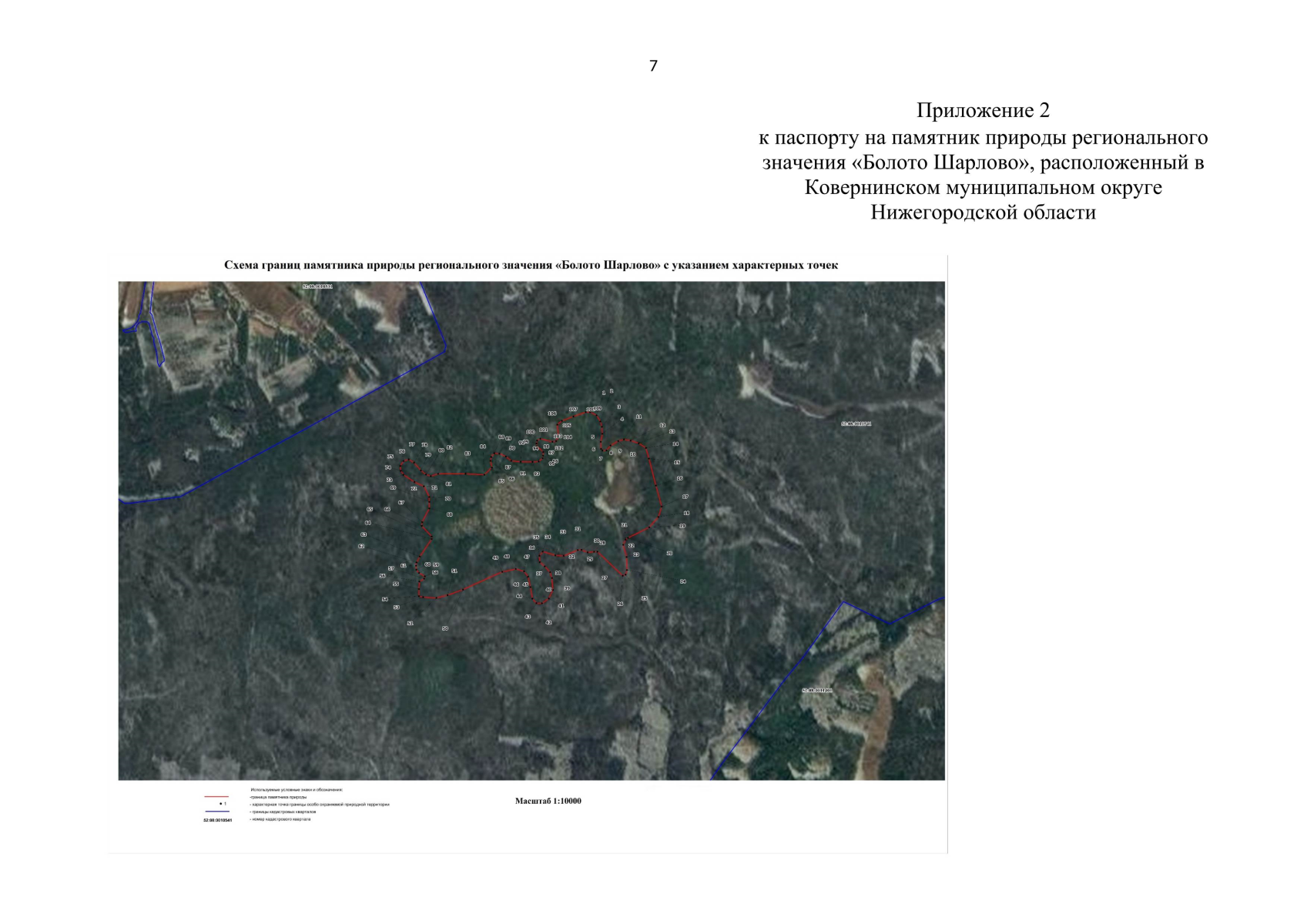Click the characteristic point dot legend symbol
The height and width of the screenshot is (924, 1307).
point(221,804)
